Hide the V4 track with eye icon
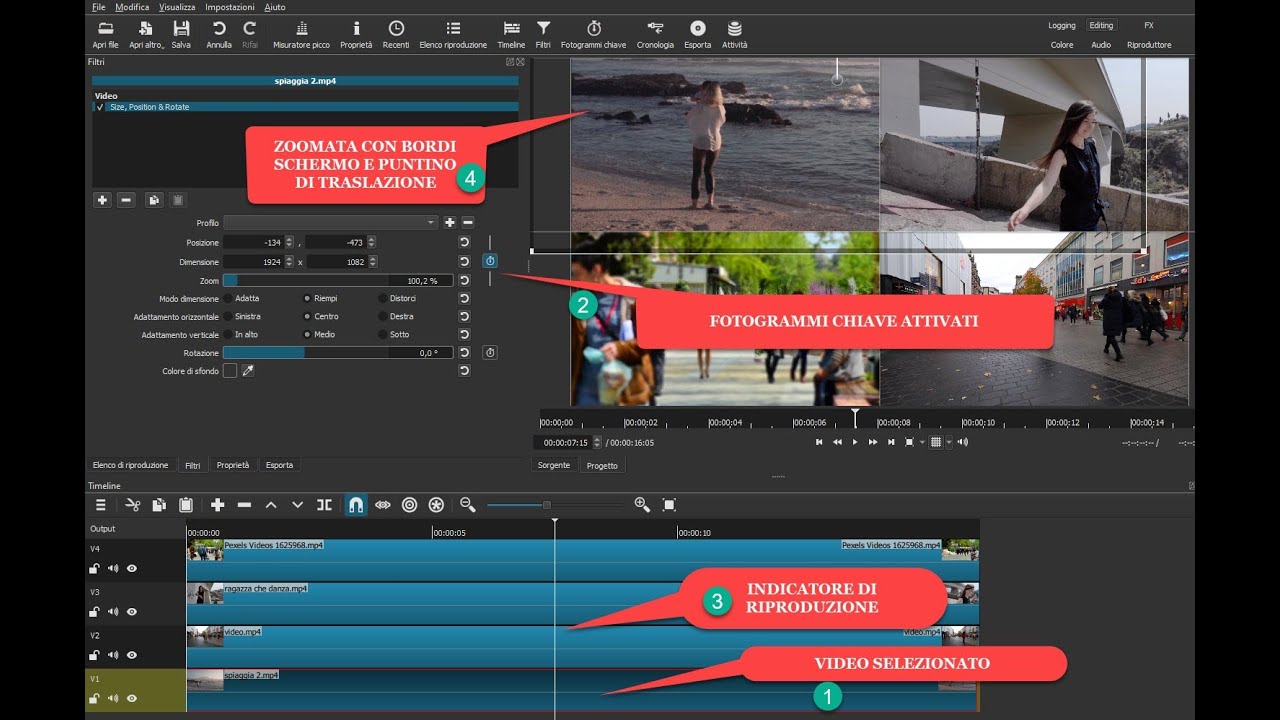1280x720 pixels. click(x=131, y=568)
